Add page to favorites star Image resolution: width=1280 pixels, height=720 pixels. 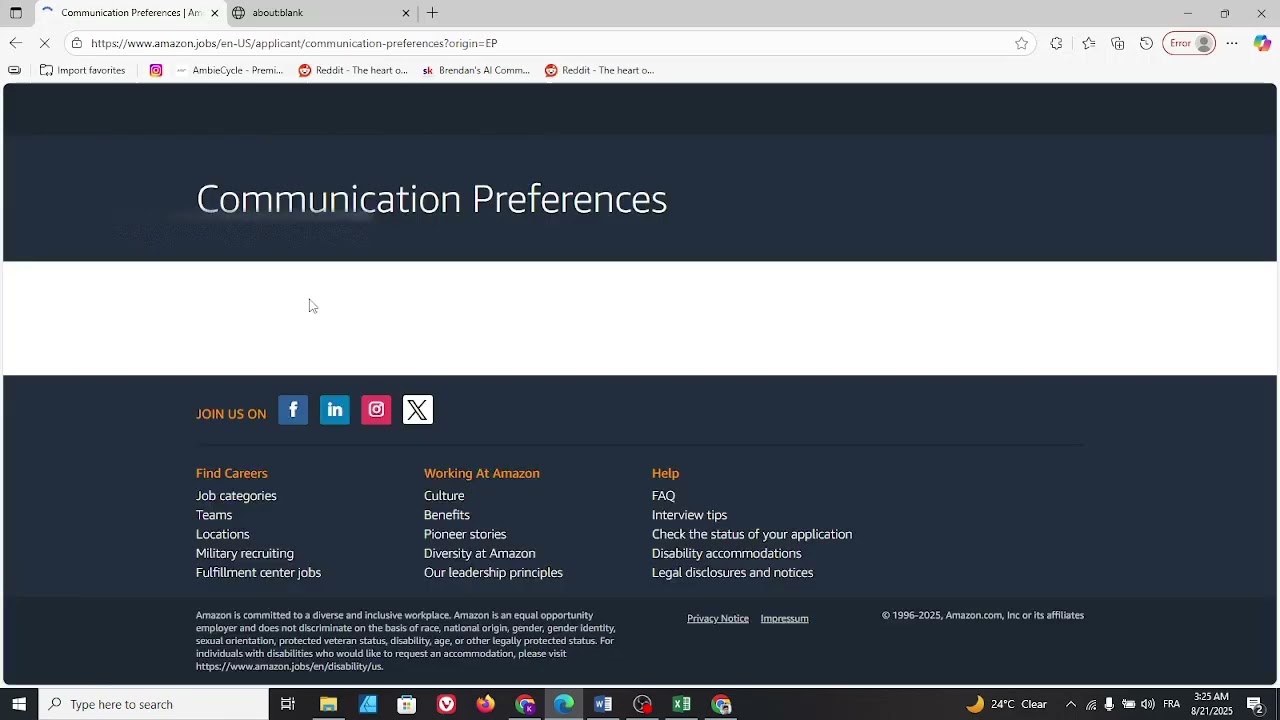1021,43
